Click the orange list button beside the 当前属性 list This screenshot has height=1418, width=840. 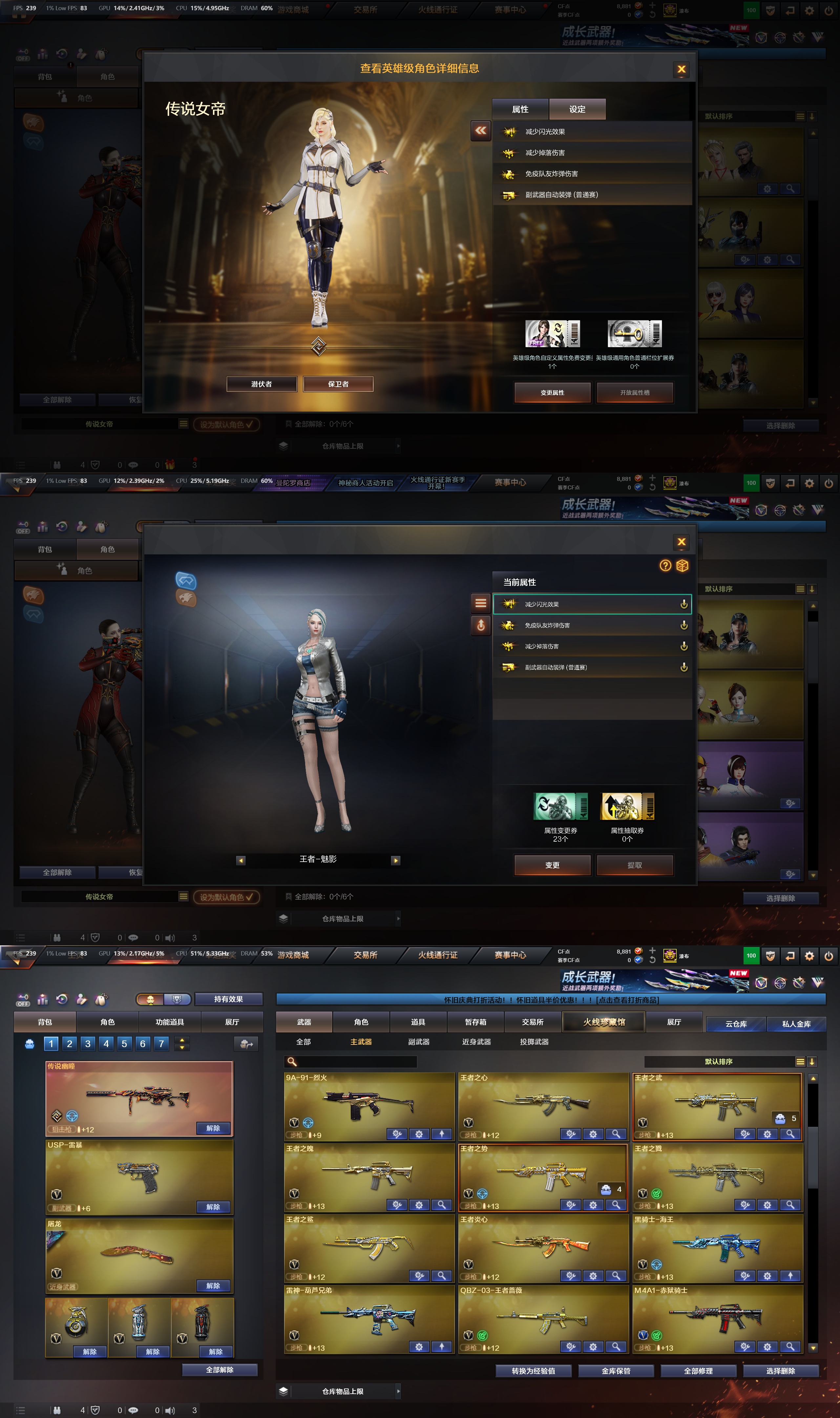coord(481,603)
